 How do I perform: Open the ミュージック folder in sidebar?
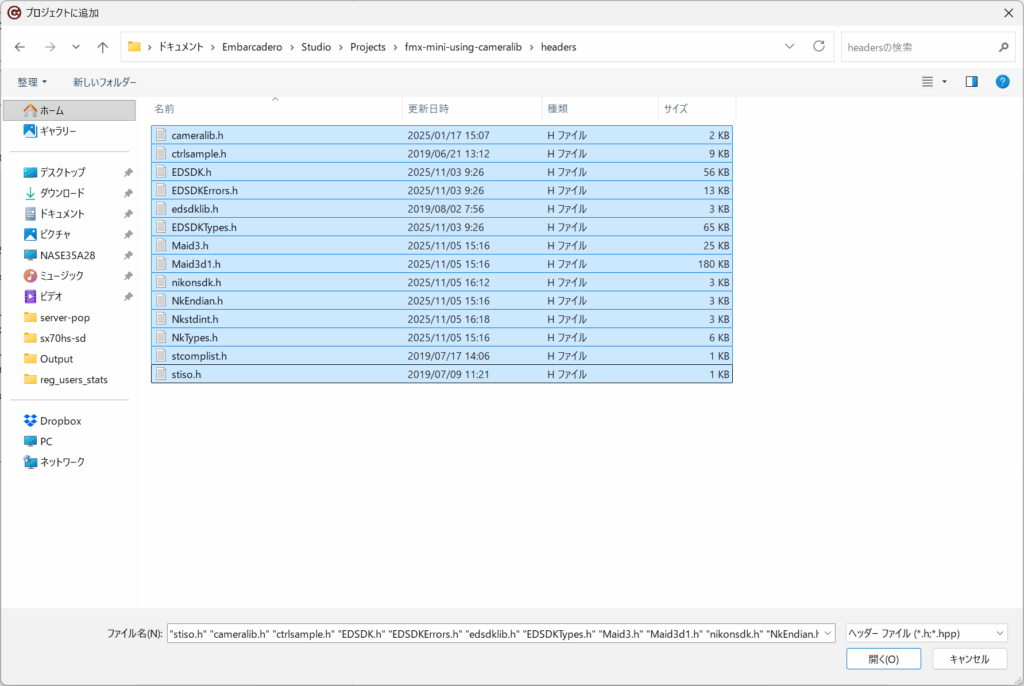tap(61, 275)
